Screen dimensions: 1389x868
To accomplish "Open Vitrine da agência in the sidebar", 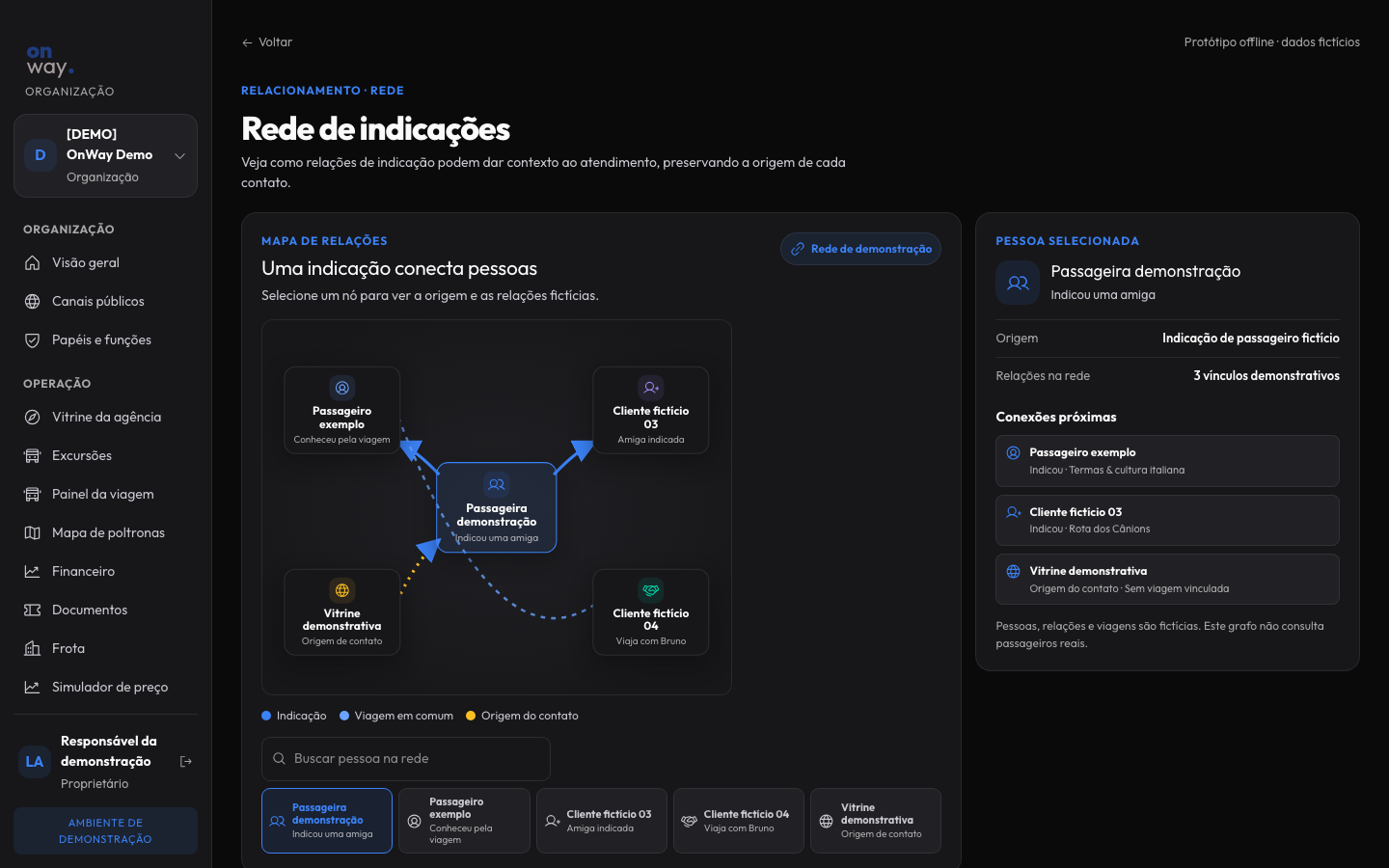I will [x=105, y=417].
